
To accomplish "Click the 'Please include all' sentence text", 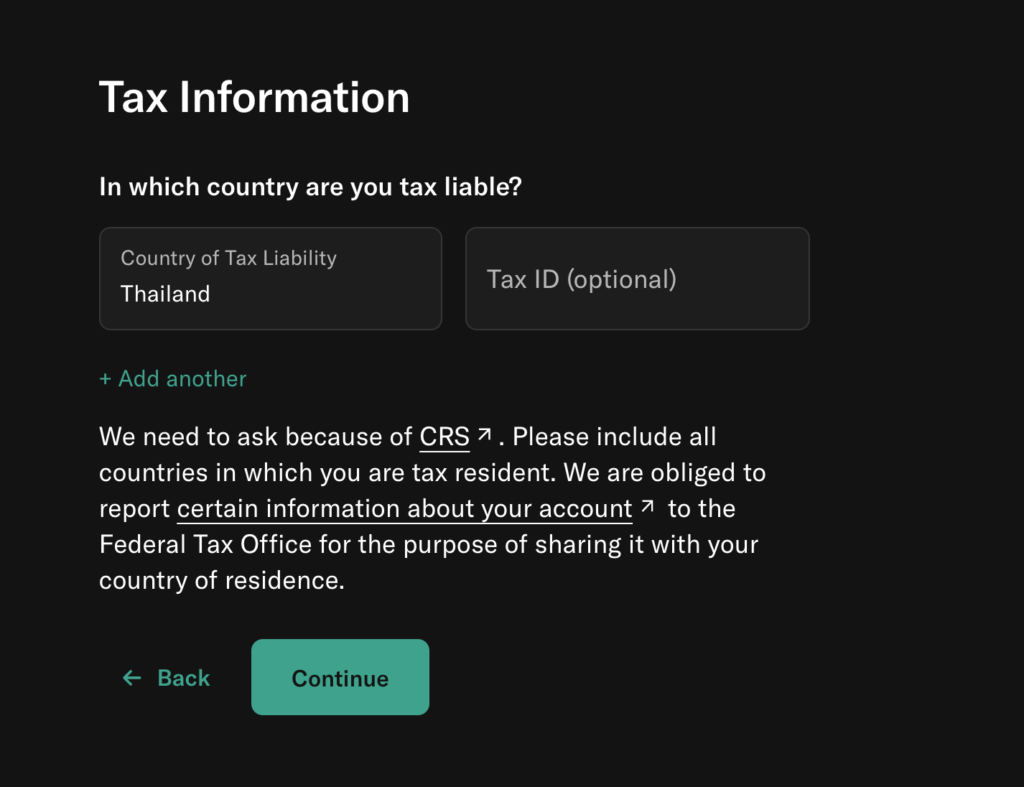I will (614, 436).
